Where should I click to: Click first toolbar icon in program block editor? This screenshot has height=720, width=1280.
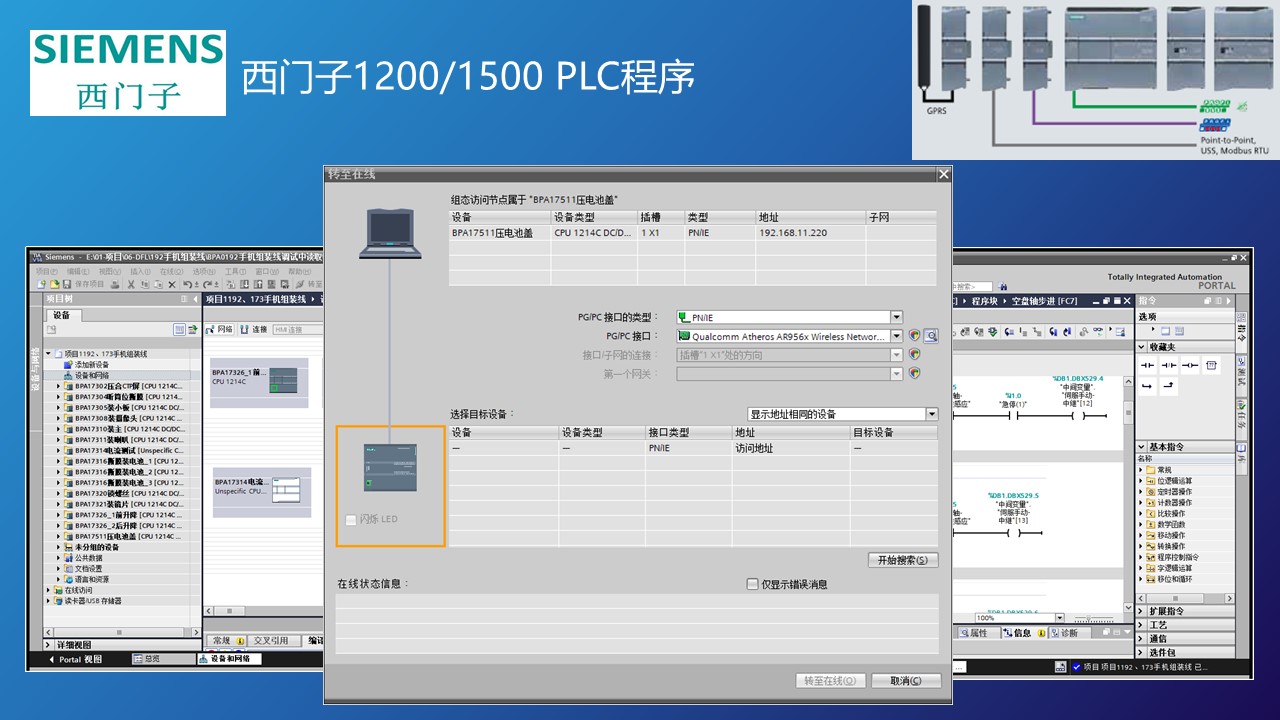(966, 331)
